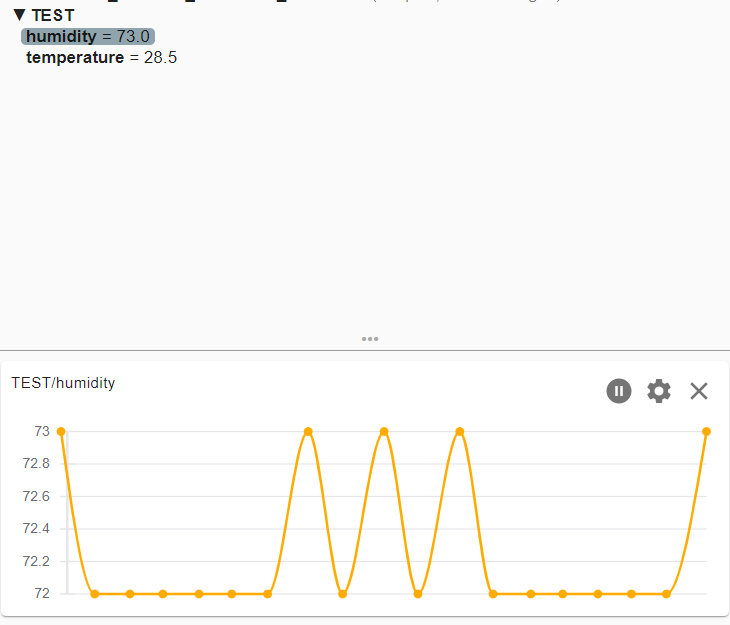Click valley point between first two peaks
Screen dimensions: 730x625
click(x=343, y=594)
